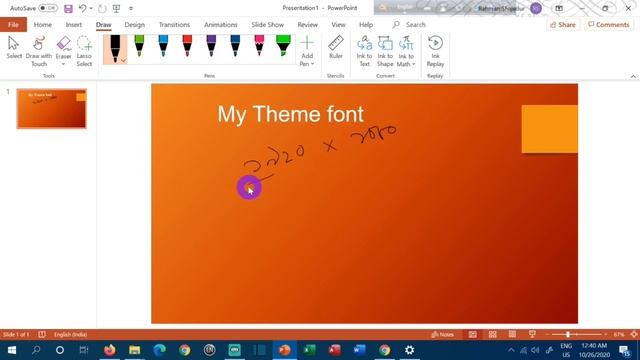
Task: Click the Search box in ribbon
Action: click(x=409, y=25)
